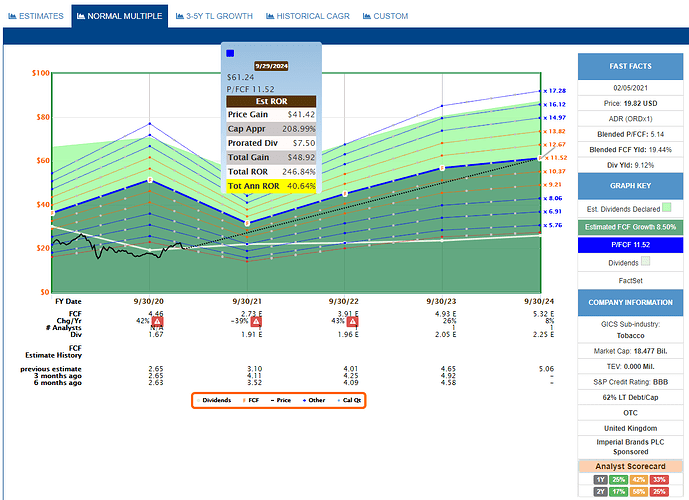Image resolution: width=689 pixels, height=500 pixels.
Task: Click the $100 y-axis label
Action: (40, 73)
